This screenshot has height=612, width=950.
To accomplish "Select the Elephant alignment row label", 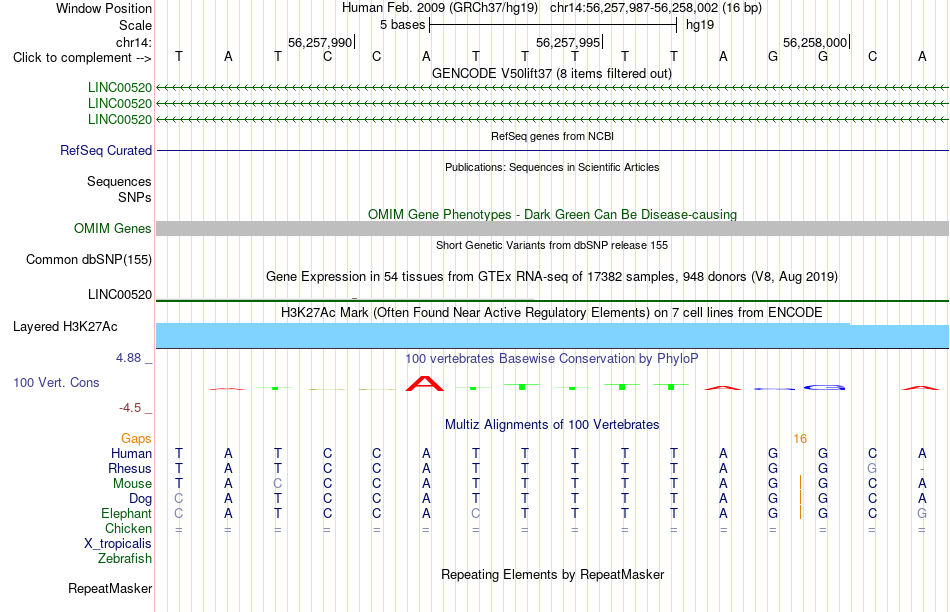I will (x=127, y=513).
